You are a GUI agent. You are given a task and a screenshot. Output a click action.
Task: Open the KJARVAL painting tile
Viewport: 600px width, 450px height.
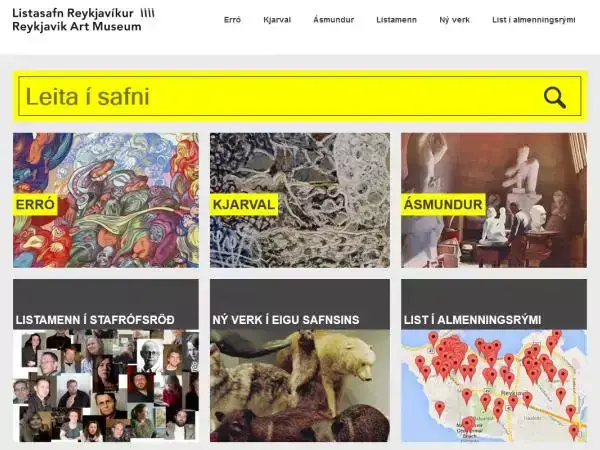coord(300,200)
